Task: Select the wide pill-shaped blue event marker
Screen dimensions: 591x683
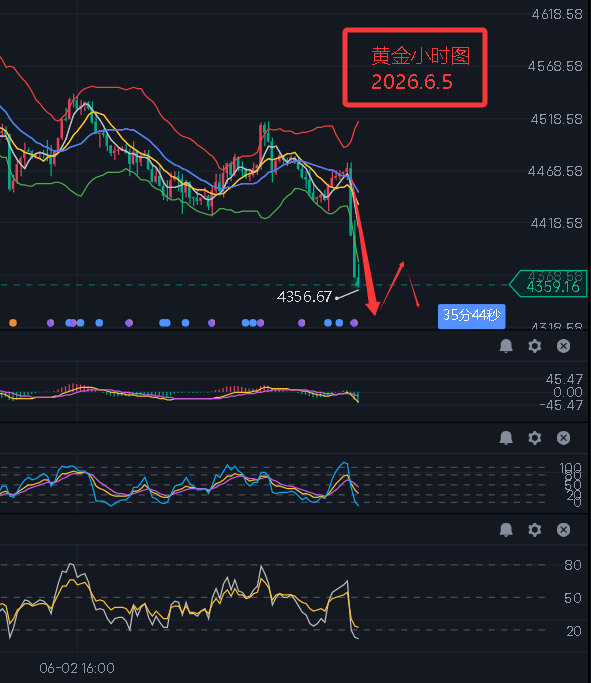Action: pos(165,323)
